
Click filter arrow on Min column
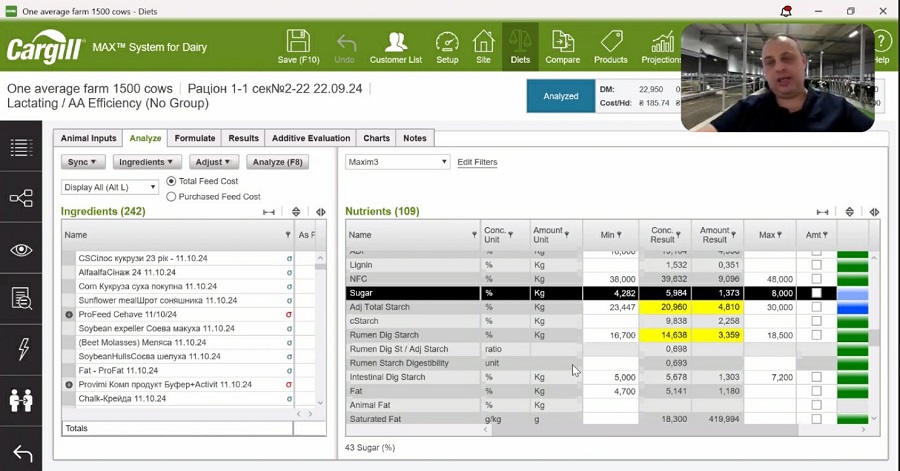pos(619,235)
